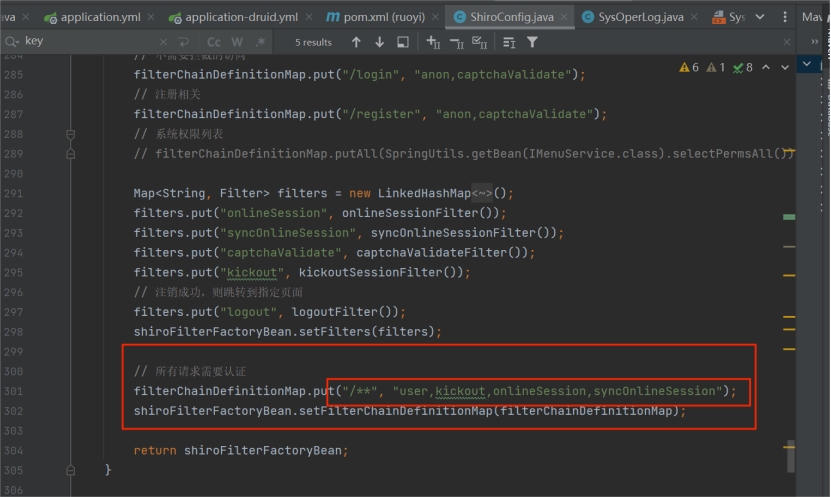Toggle Words (W) search option
The image size is (831, 497).
pos(237,42)
